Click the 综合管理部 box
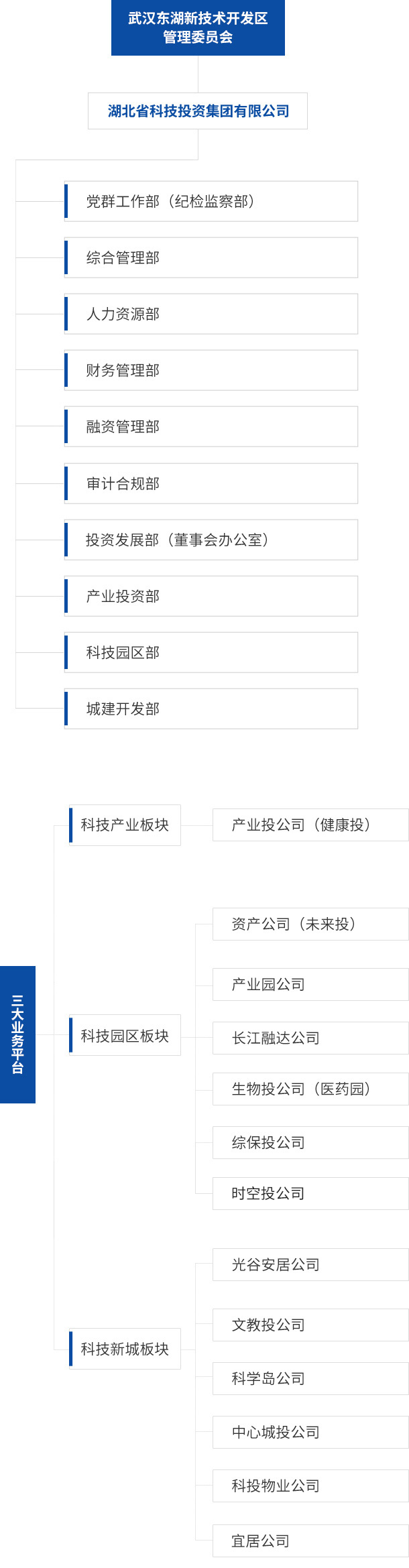 point(211,257)
